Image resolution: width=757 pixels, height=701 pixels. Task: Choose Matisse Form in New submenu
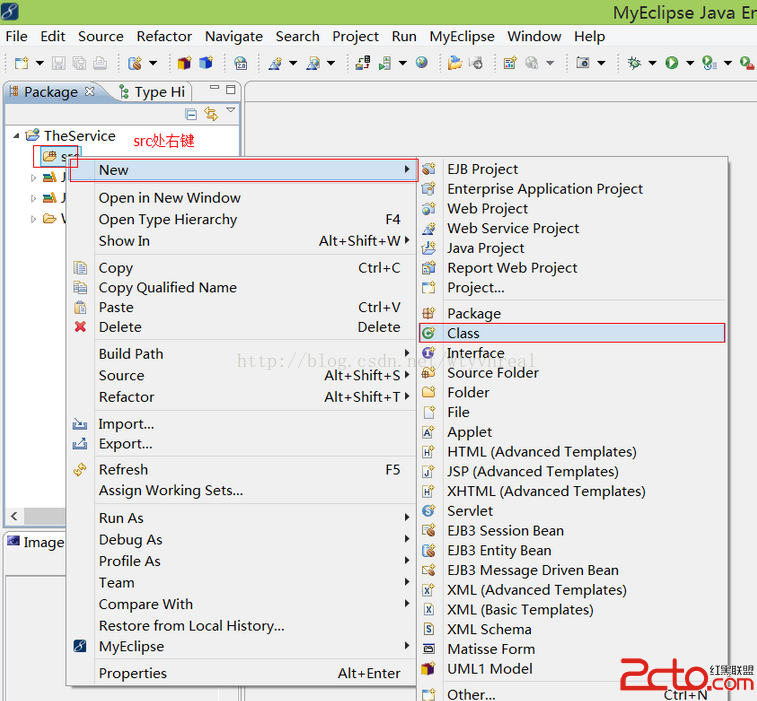pyautogui.click(x=572, y=649)
